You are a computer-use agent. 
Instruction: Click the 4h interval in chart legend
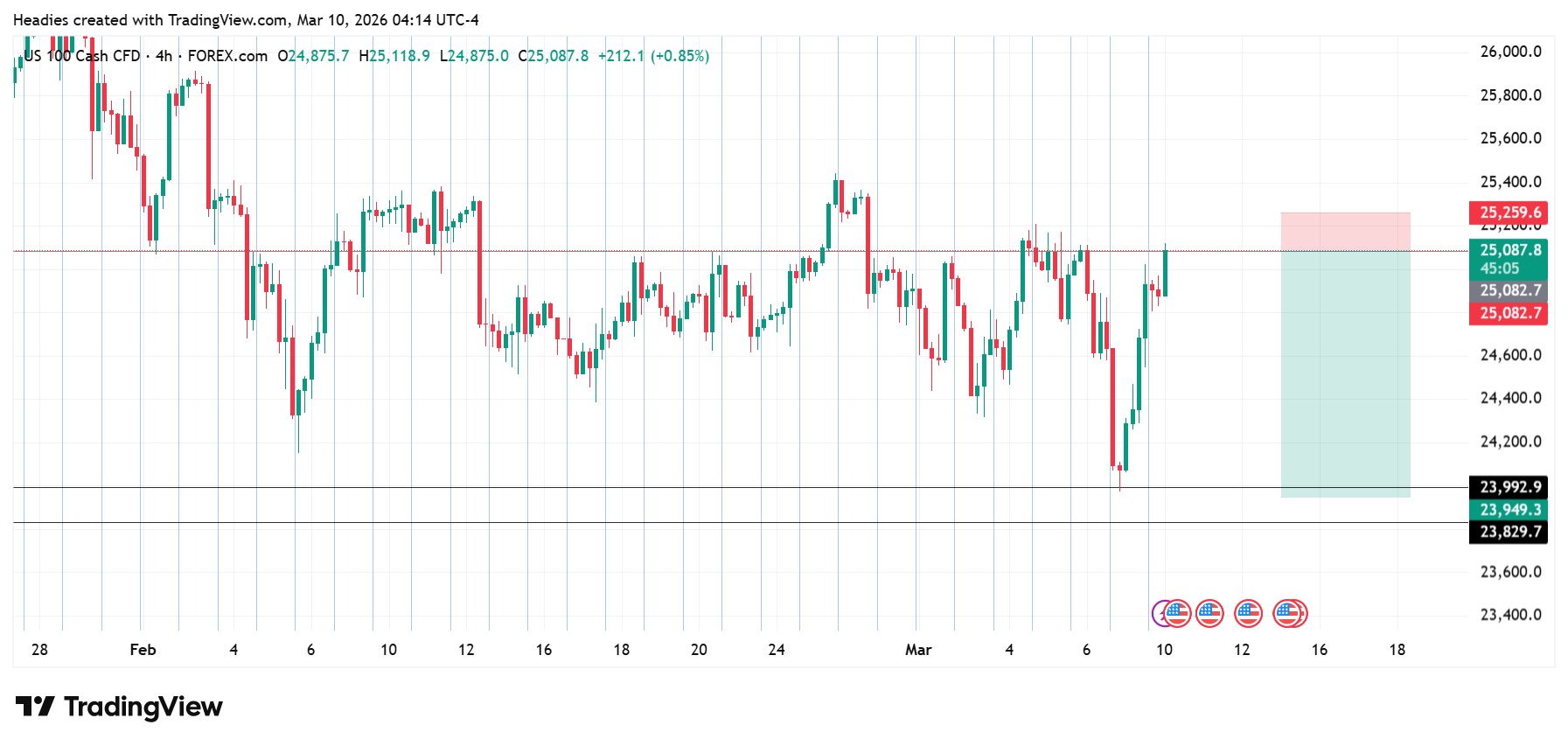tap(164, 56)
